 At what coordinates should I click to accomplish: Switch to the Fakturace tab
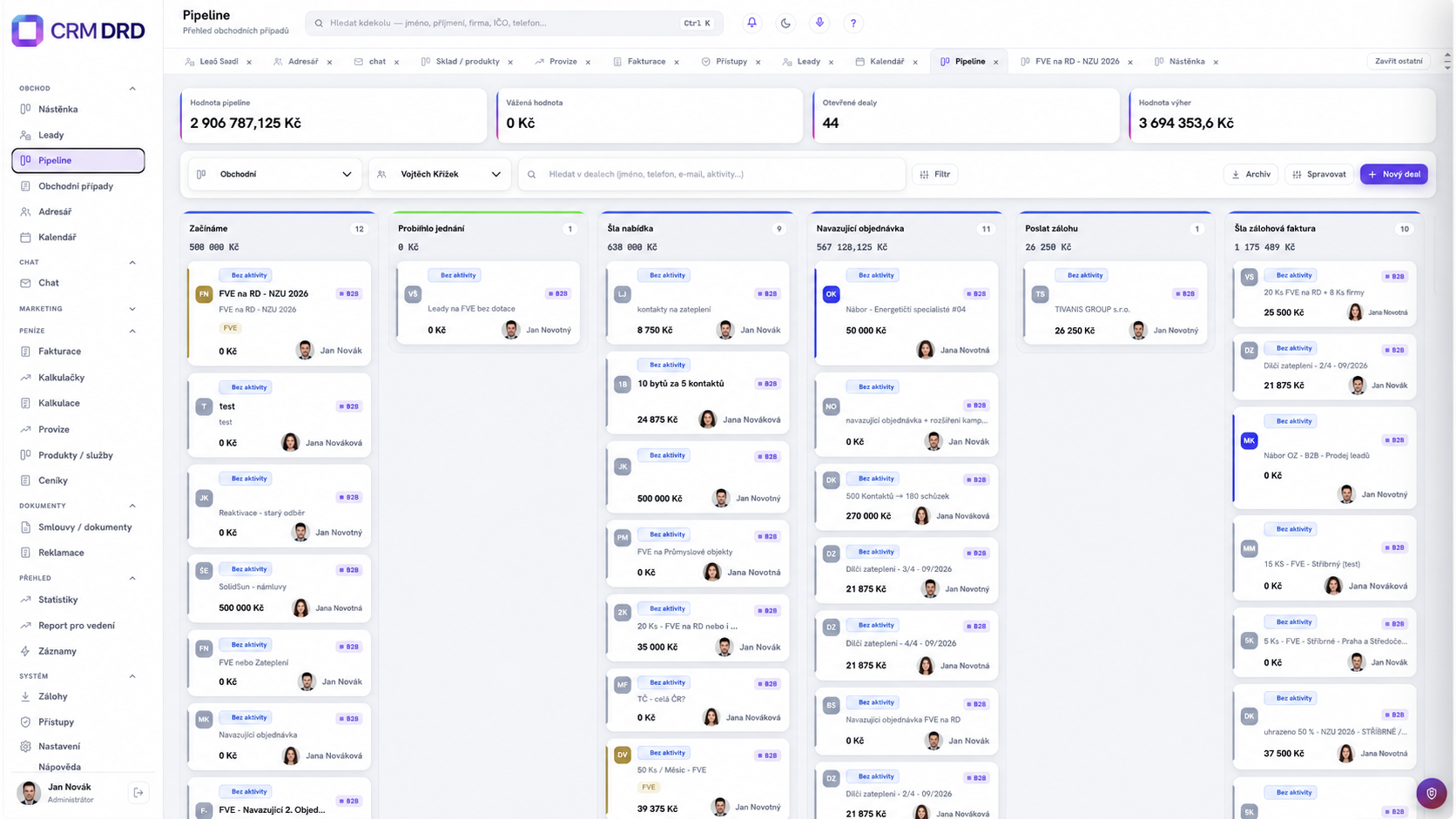(x=646, y=62)
